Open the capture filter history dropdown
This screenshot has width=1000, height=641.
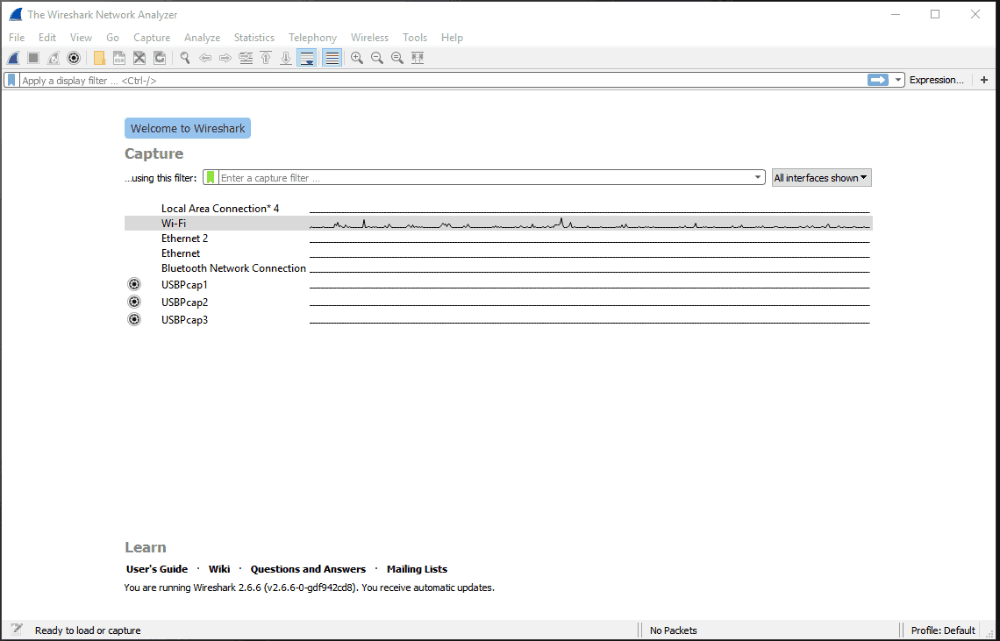[758, 177]
